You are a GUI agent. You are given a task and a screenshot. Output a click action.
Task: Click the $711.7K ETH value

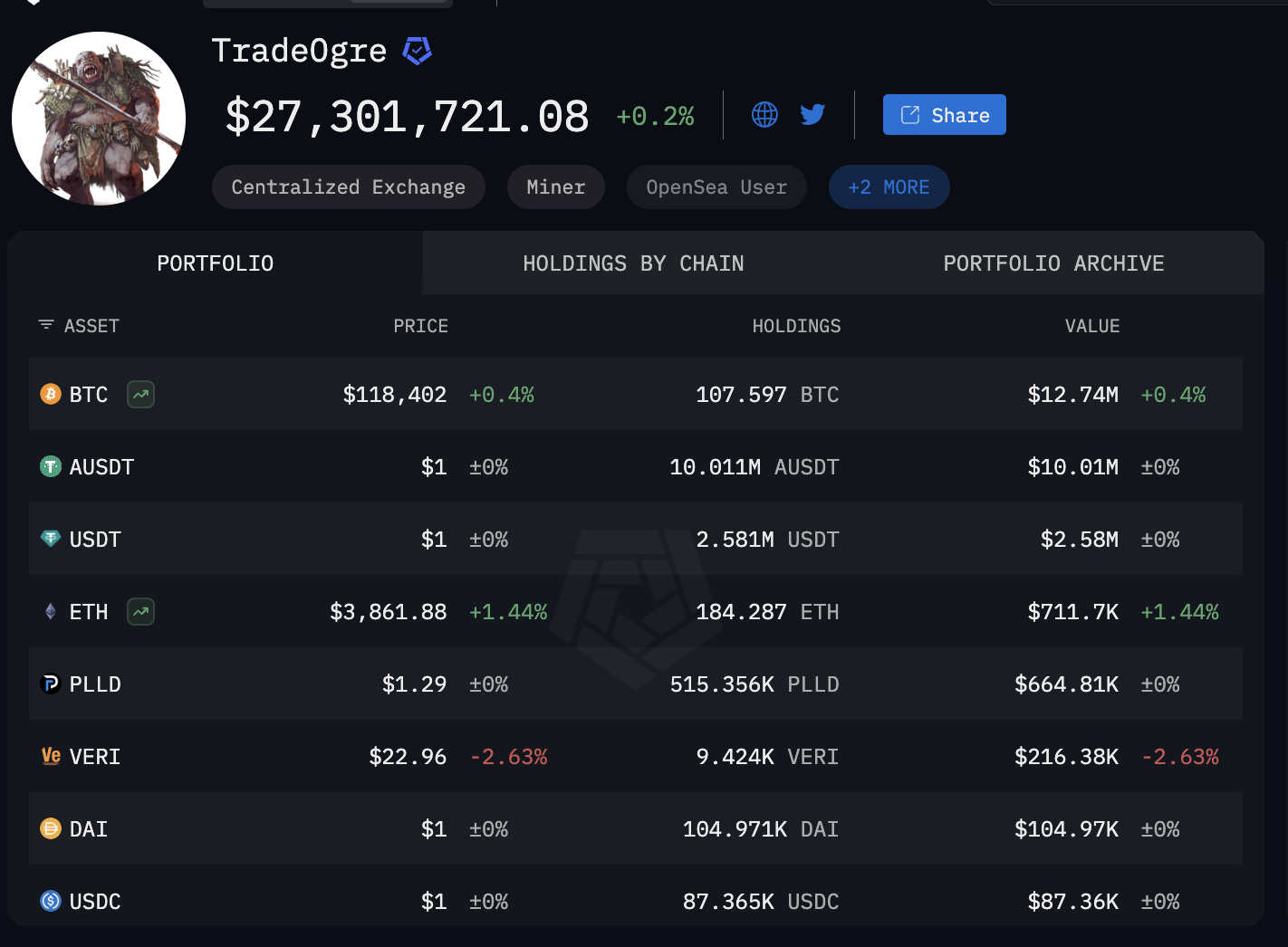[x=1073, y=612]
